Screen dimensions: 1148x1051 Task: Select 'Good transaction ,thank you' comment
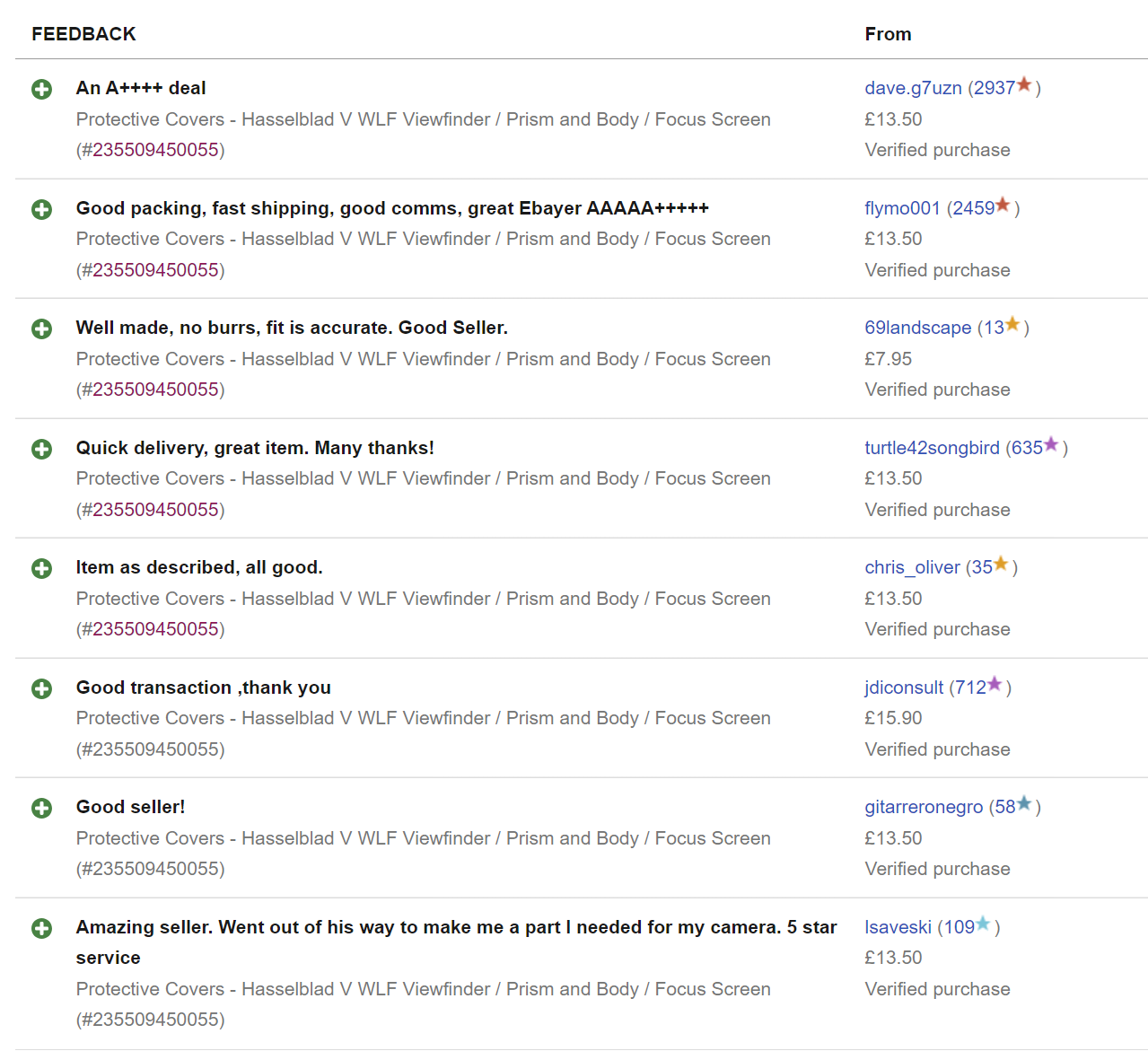point(204,688)
